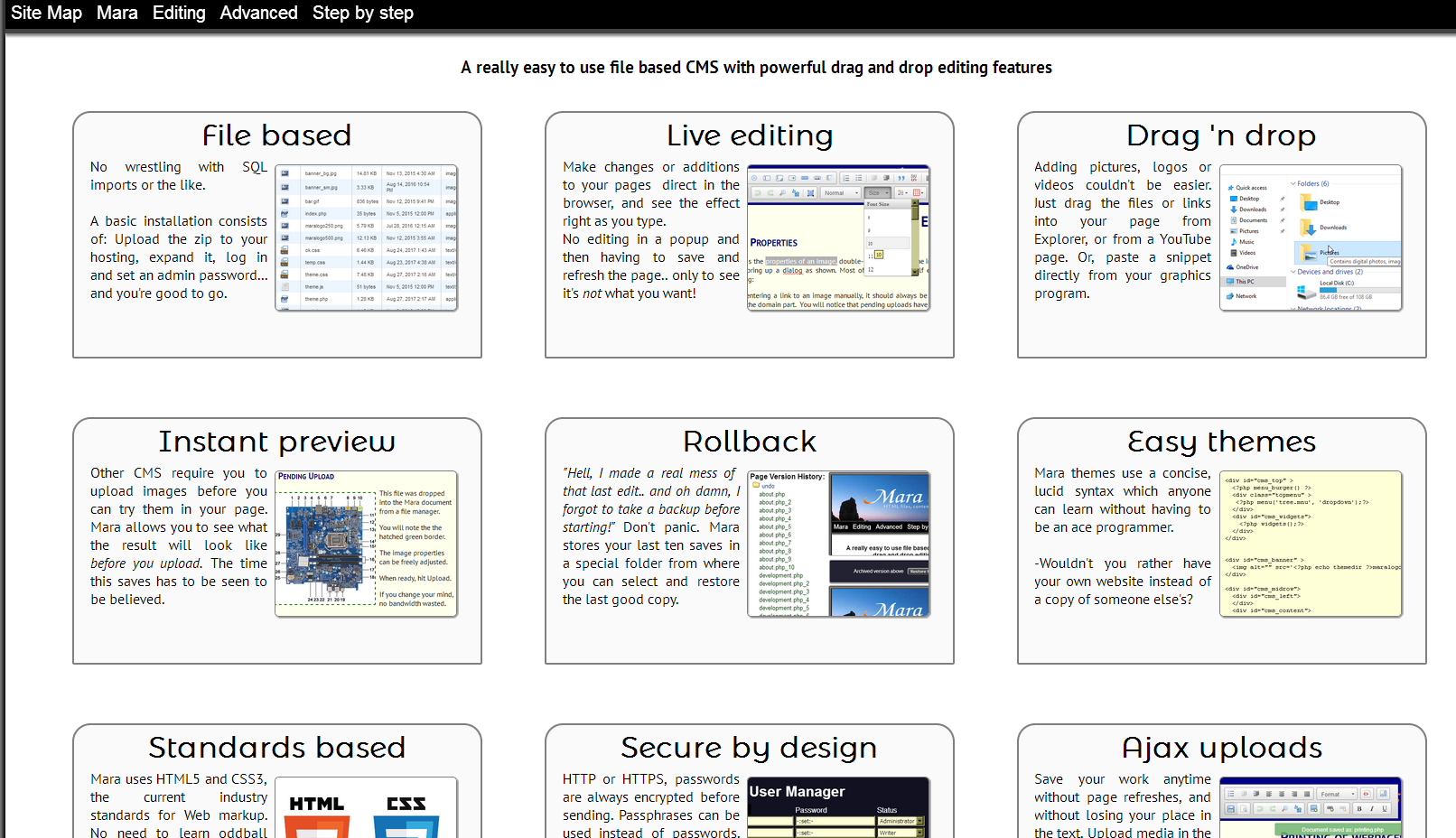Image resolution: width=1456 pixels, height=838 pixels.
Task: Select the undo arrow in the editor toolbar
Action: [758, 192]
